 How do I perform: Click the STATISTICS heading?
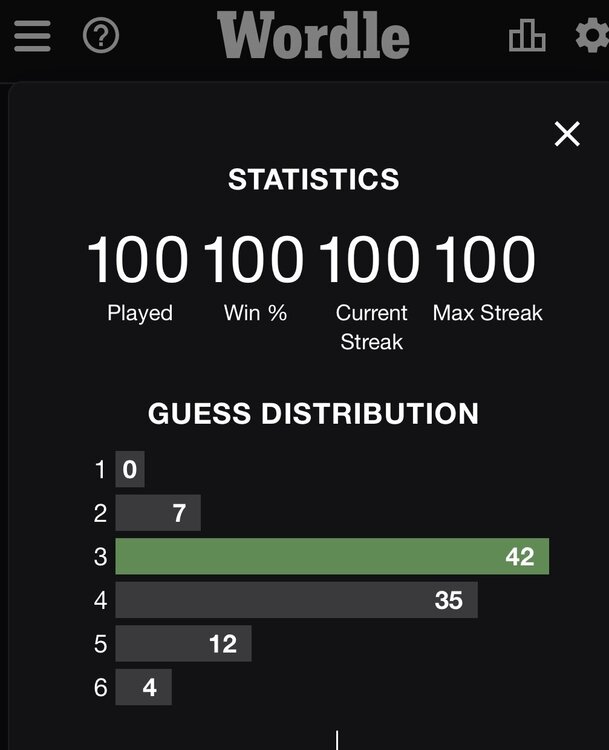click(313, 179)
